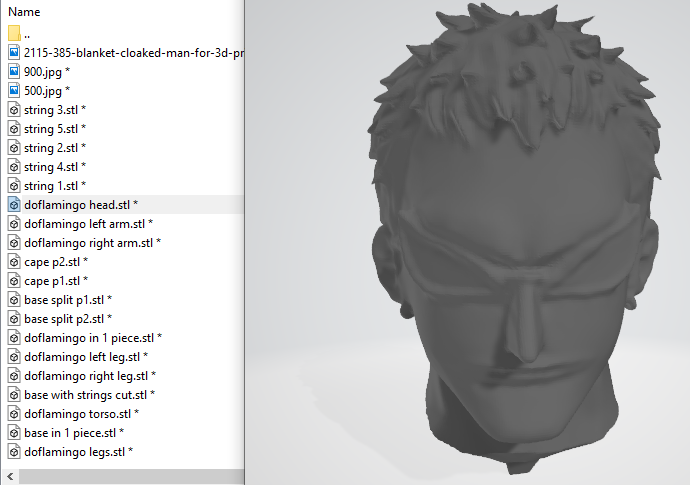Viewport: 690px width, 485px height.
Task: Click the doflamingo right arm.stl icon
Action: 14,242
